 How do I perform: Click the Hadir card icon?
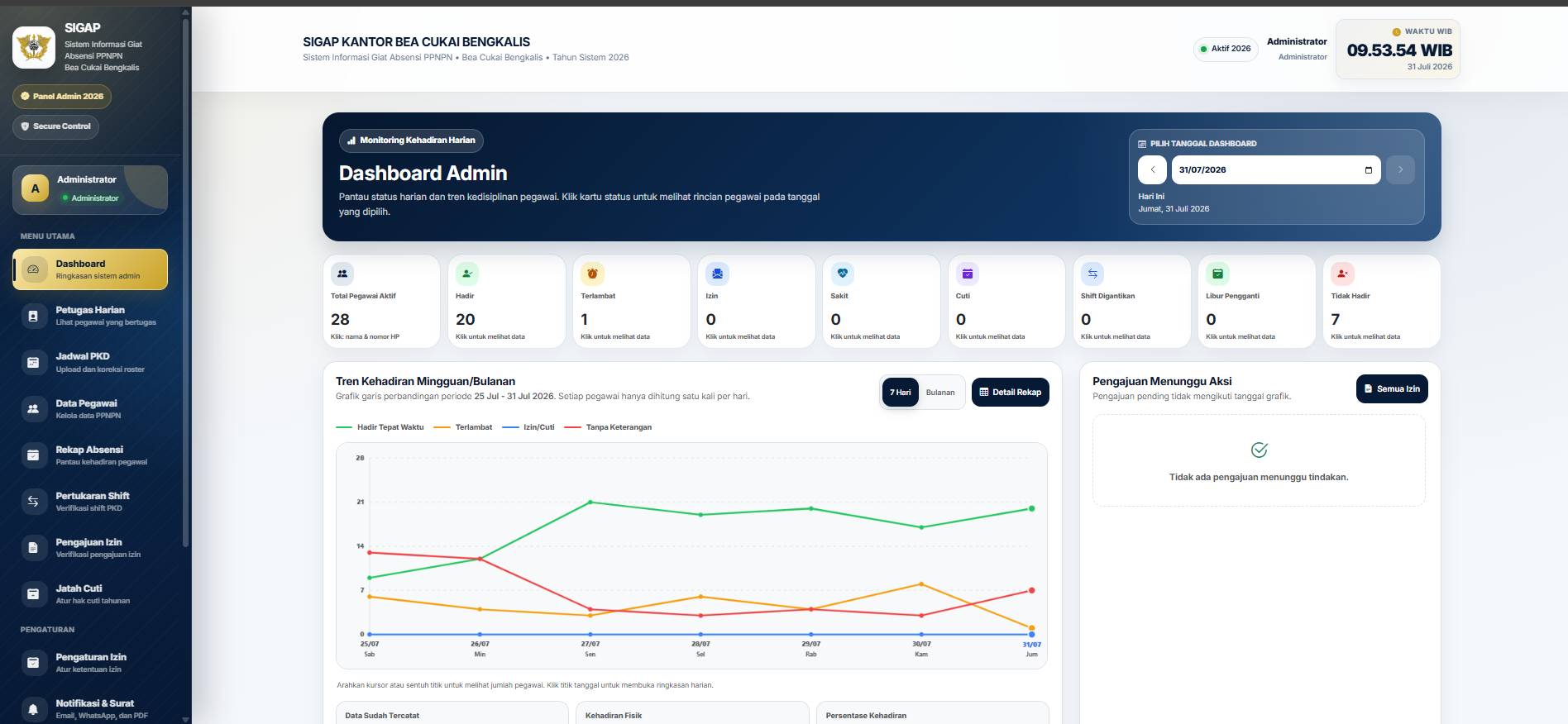click(x=467, y=274)
